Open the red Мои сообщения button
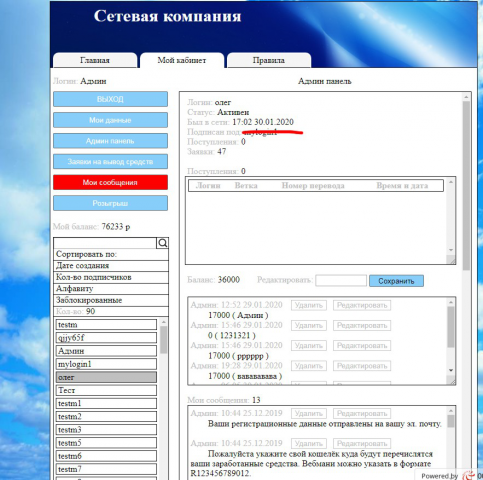Viewport: 483px width, 480px height. click(x=110, y=182)
